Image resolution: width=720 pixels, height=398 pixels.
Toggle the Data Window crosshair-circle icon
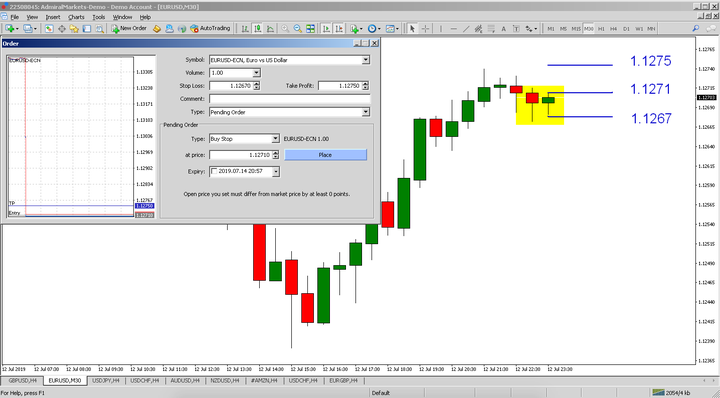pyautogui.click(x=62, y=28)
